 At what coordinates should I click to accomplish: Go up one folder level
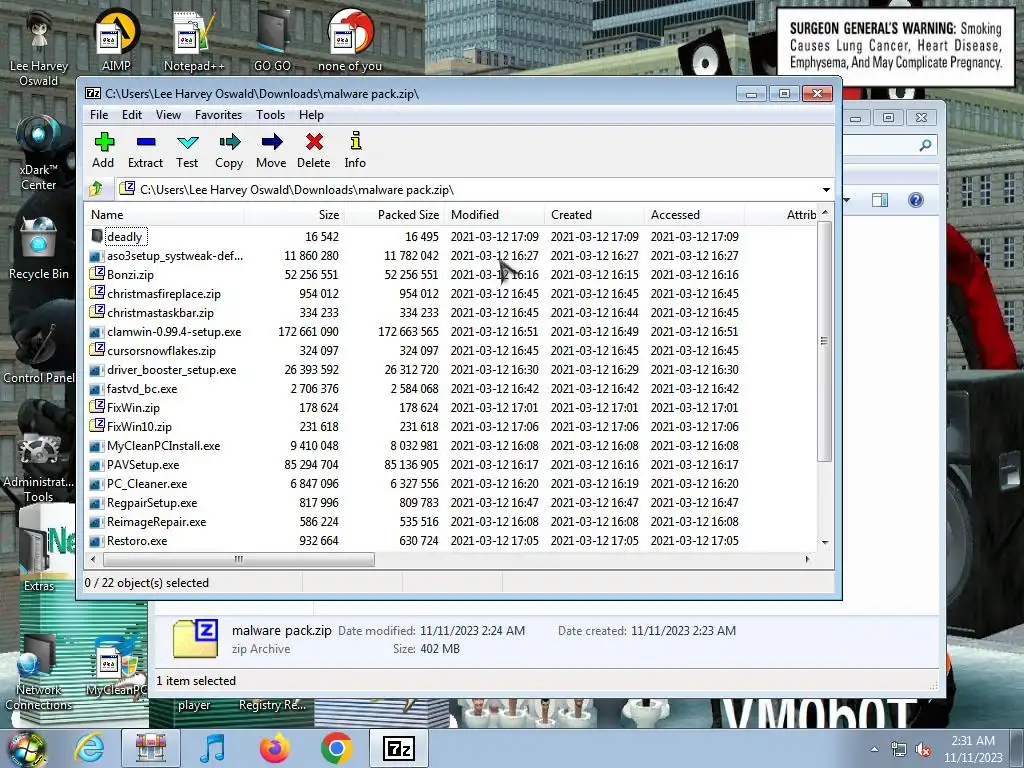pos(96,189)
